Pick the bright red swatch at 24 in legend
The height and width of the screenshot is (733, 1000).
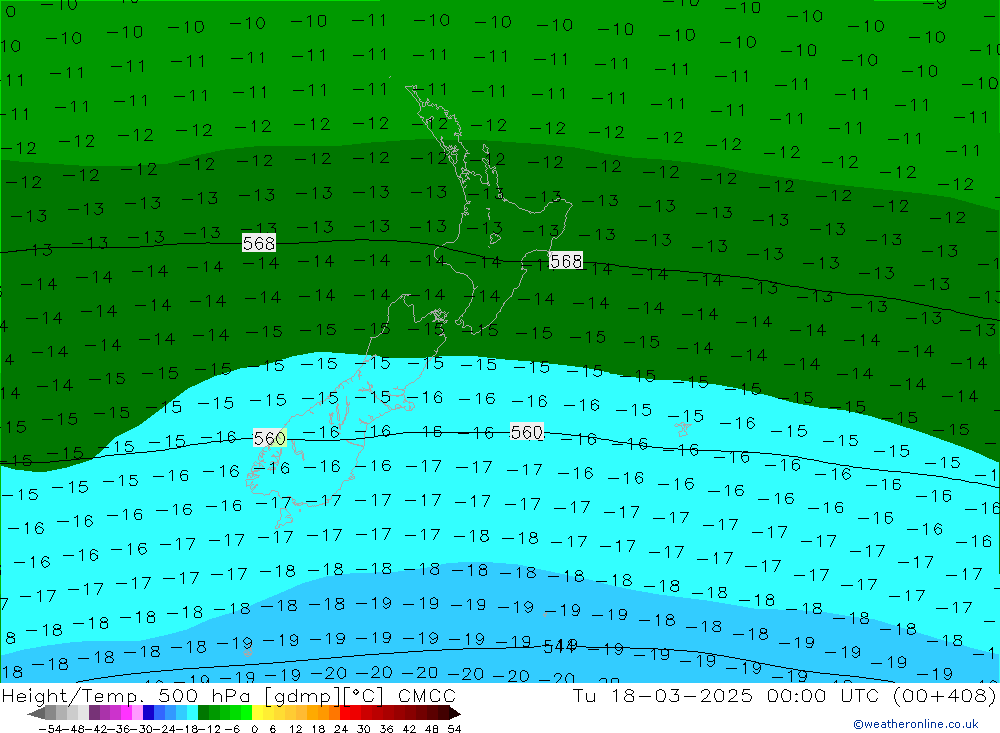[344, 714]
